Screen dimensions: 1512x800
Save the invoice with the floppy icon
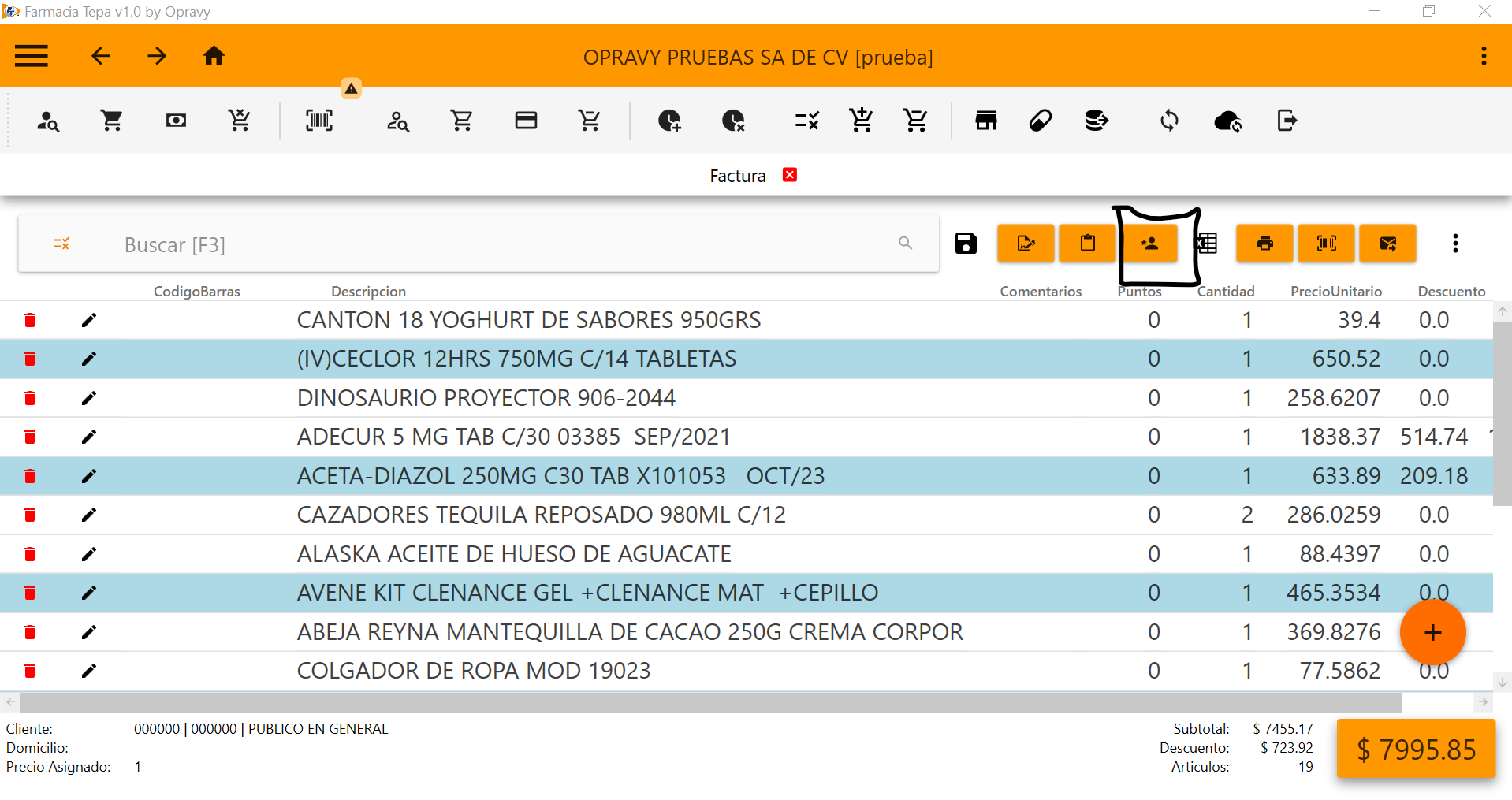[x=966, y=244]
